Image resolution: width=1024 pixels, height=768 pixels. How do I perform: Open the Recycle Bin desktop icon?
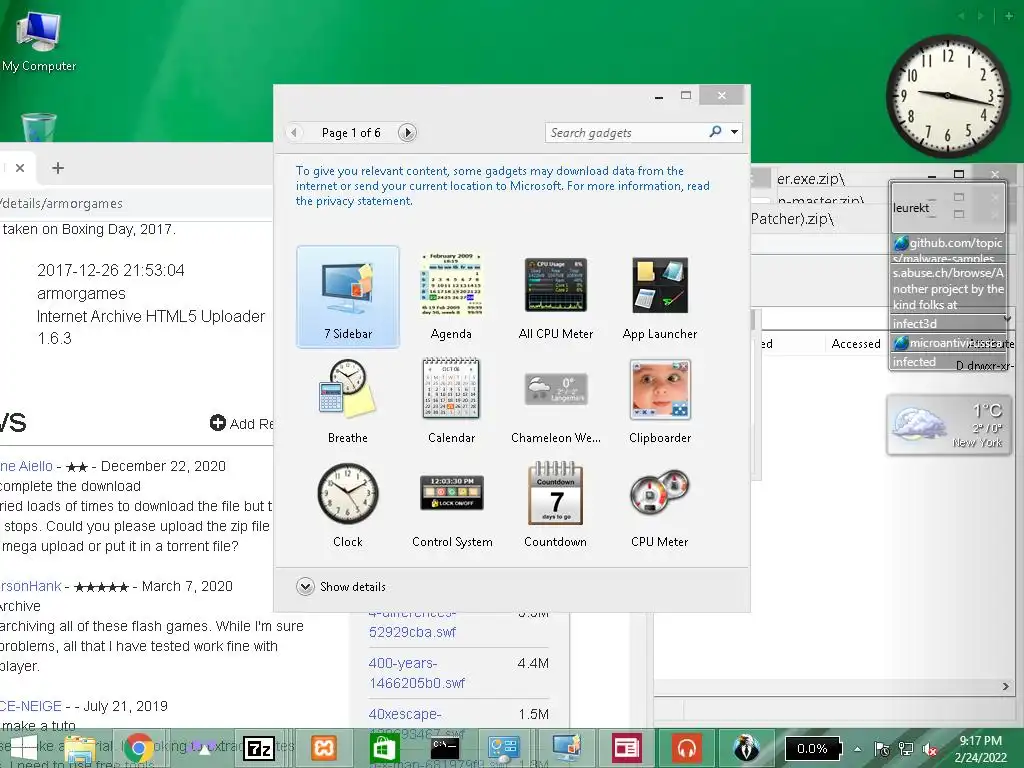coord(39,127)
